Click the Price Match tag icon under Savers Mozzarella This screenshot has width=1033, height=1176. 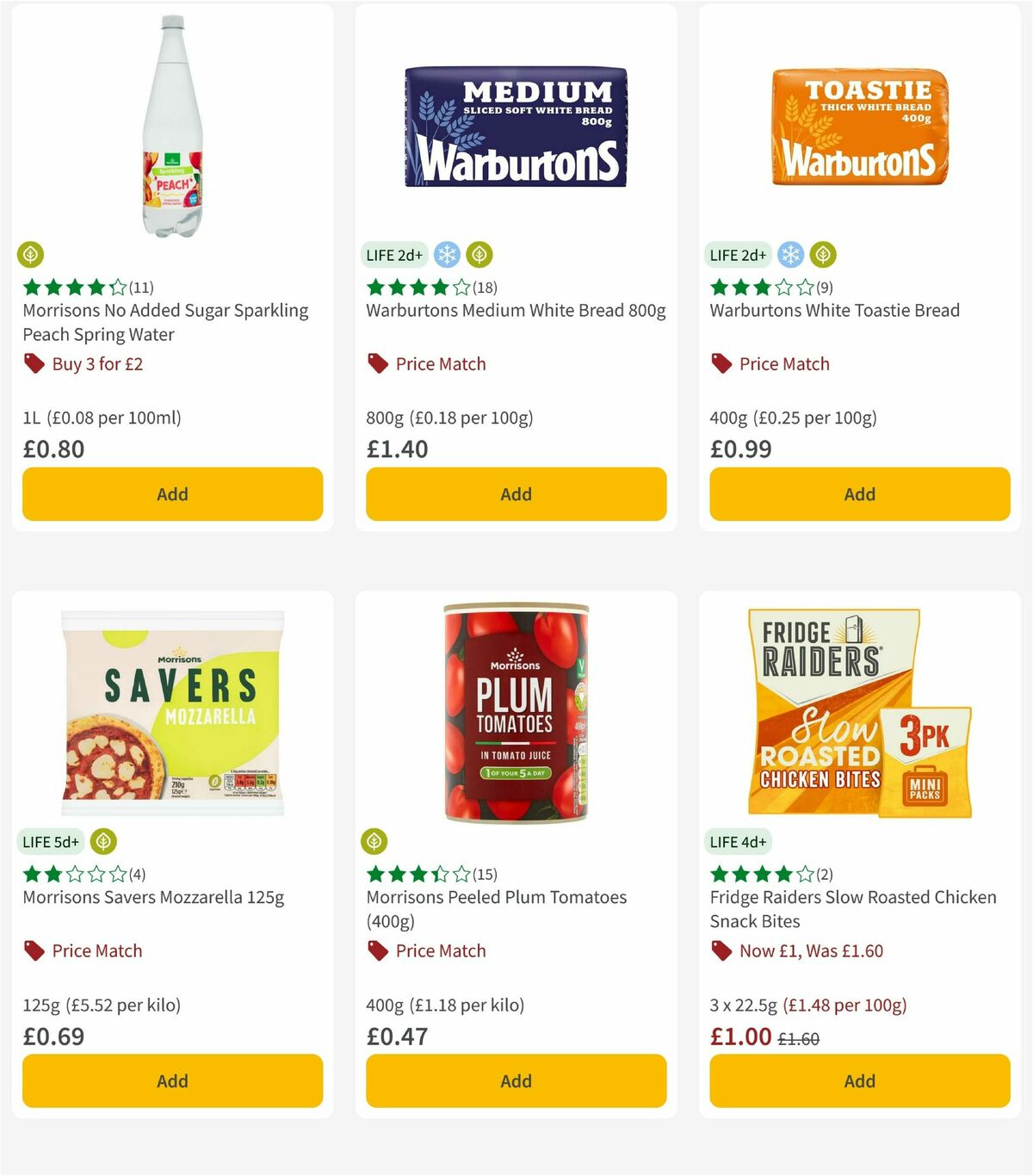pos(33,950)
